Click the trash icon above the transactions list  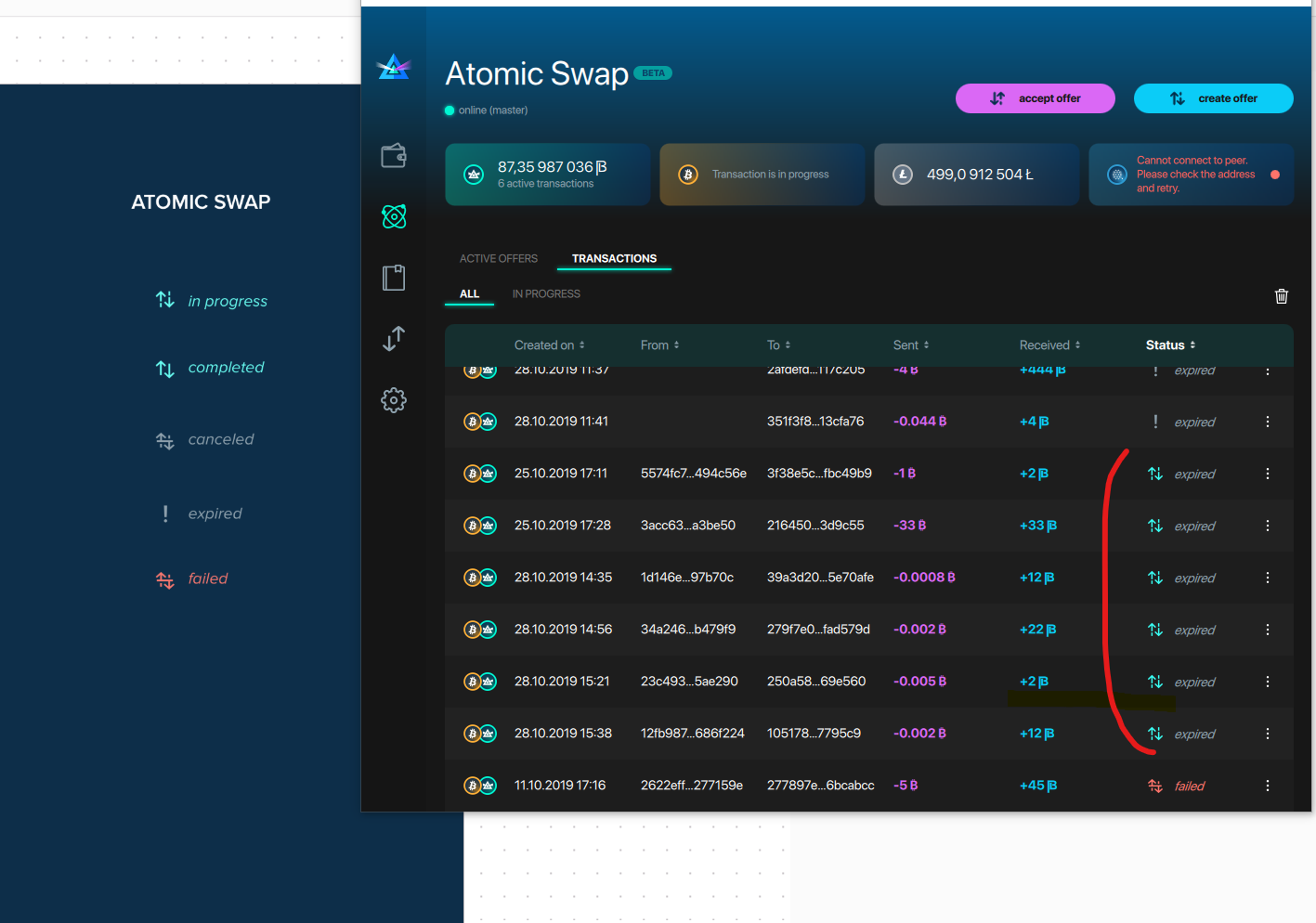[x=1282, y=296]
